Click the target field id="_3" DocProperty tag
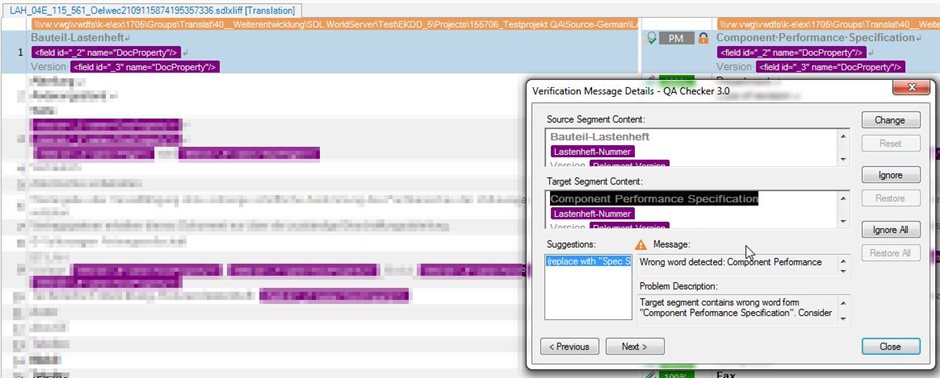 tap(831, 67)
